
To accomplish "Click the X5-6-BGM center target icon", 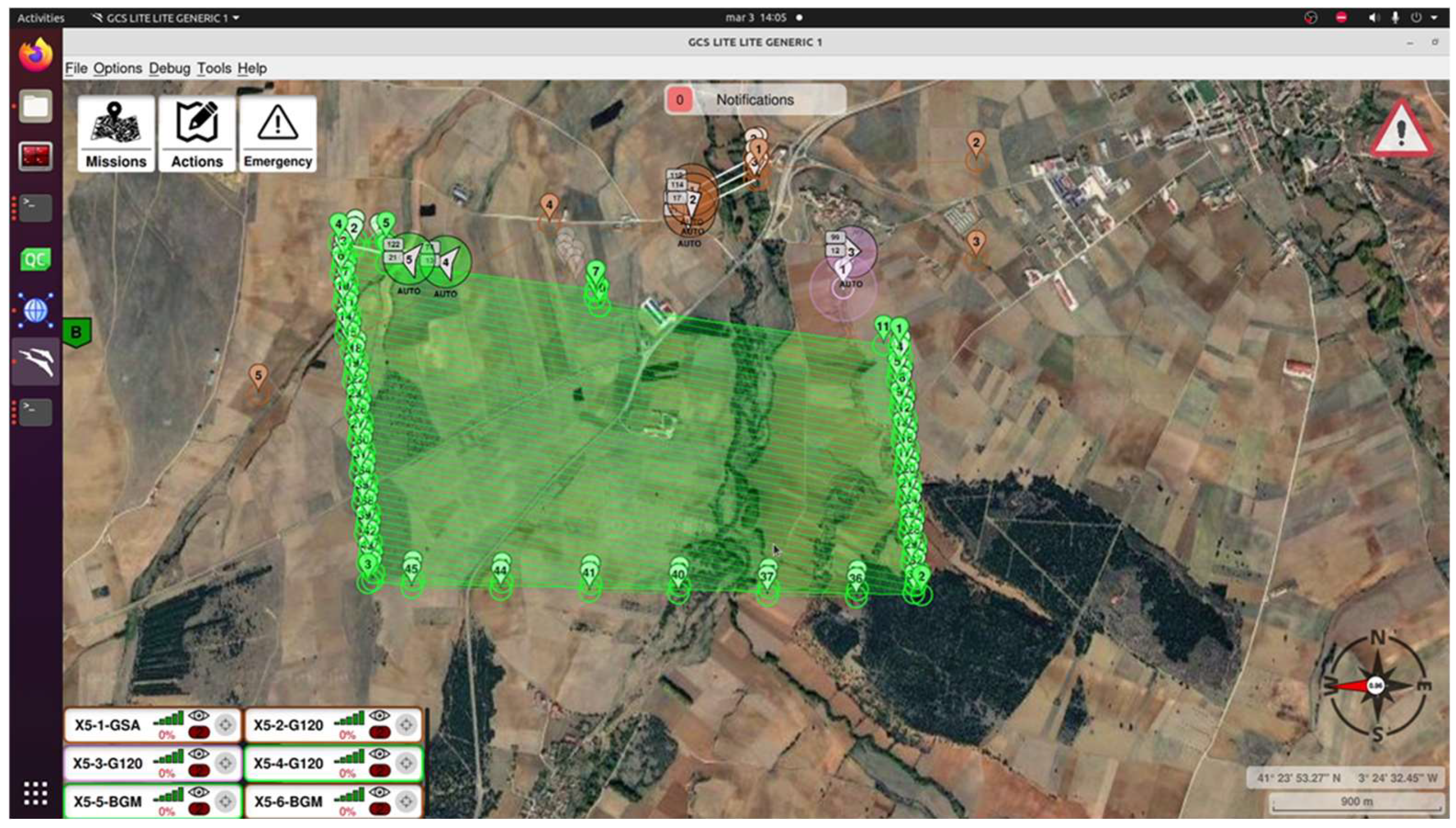I will [406, 801].
